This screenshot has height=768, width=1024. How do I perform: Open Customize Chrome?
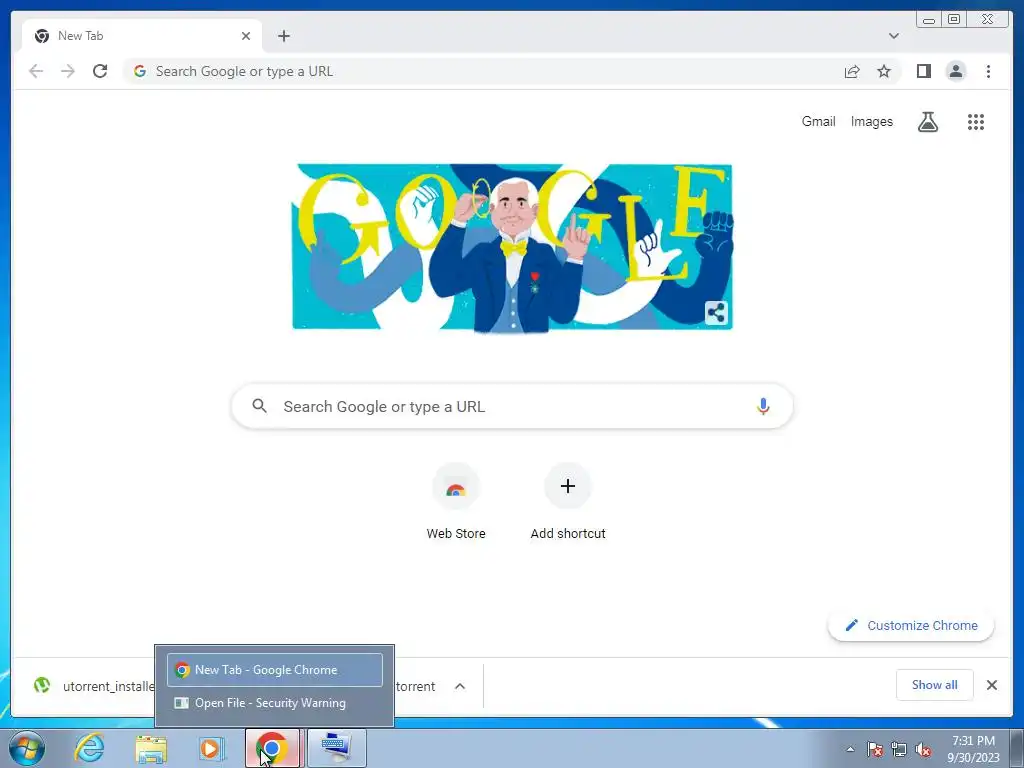point(911,626)
